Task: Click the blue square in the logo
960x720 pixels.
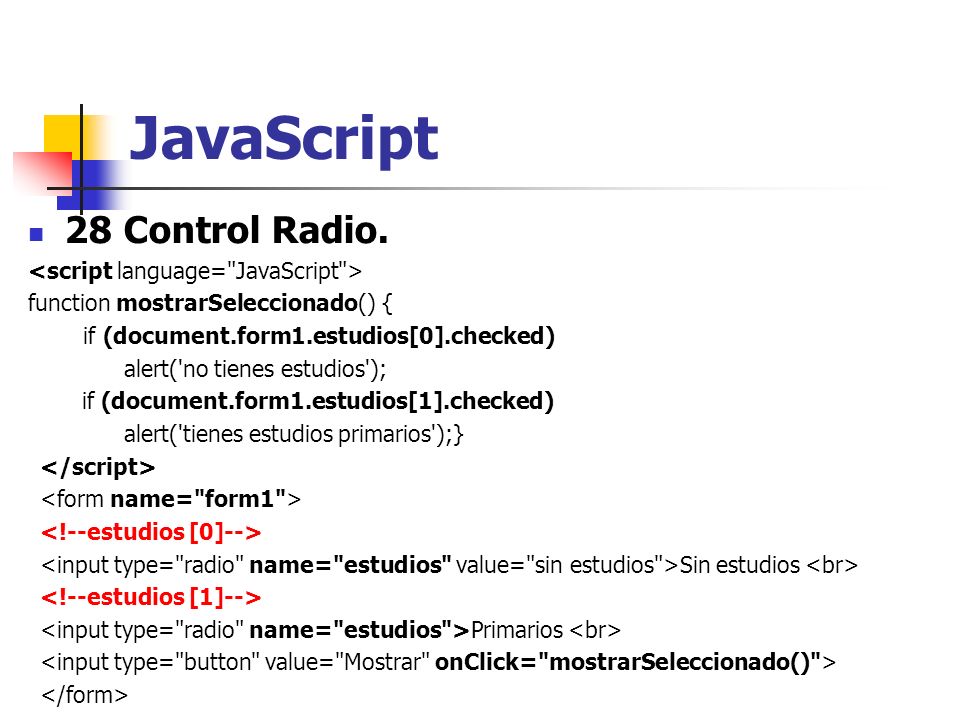Action: coord(92,184)
